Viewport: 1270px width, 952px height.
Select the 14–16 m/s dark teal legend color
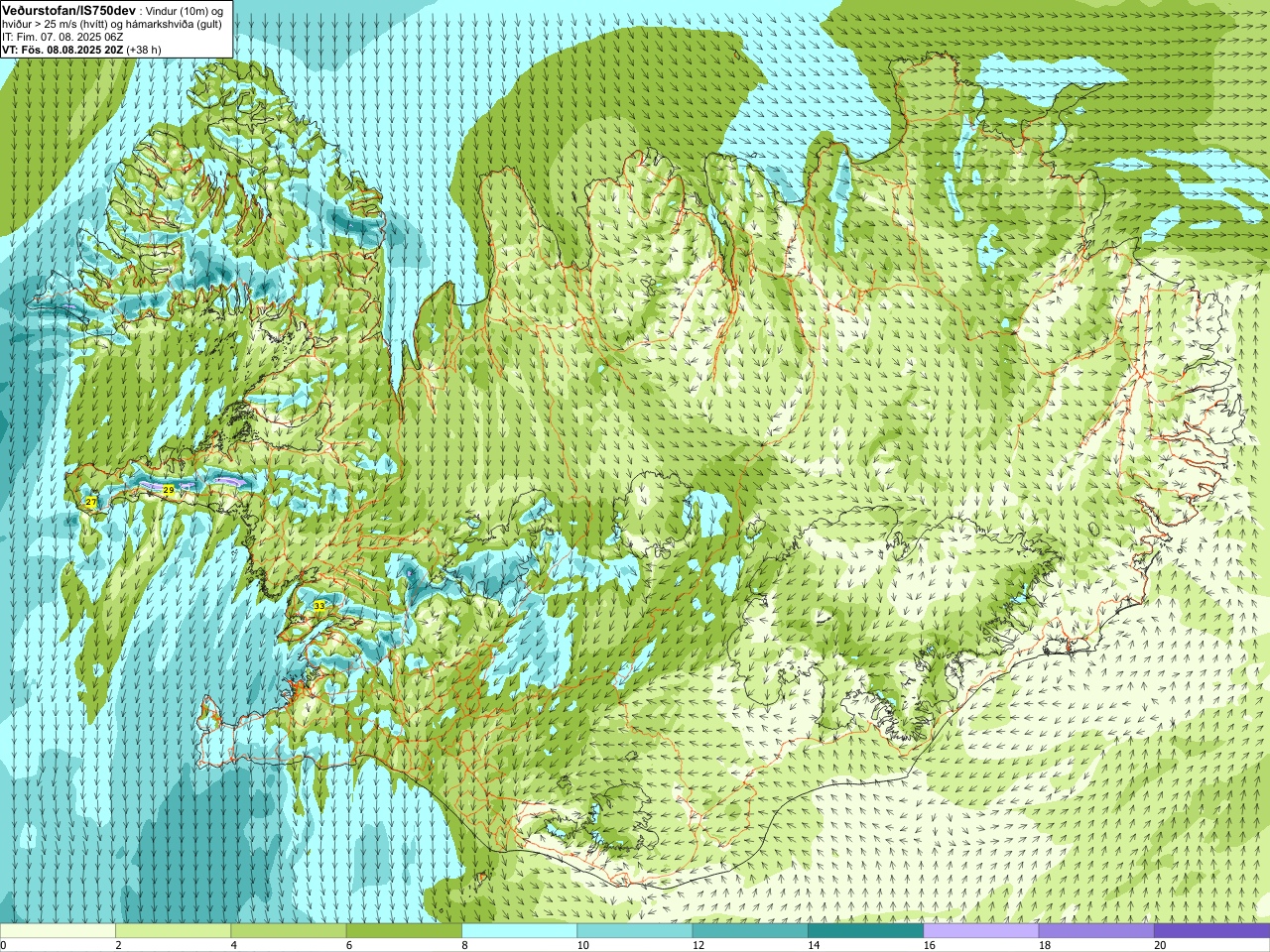tap(865, 931)
